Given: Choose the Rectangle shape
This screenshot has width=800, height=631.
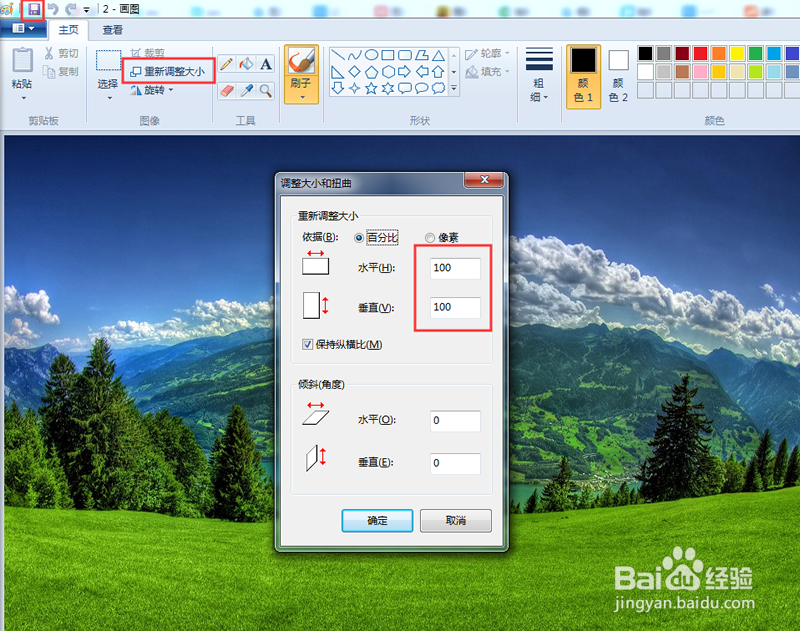Looking at the screenshot, I should (x=388, y=55).
